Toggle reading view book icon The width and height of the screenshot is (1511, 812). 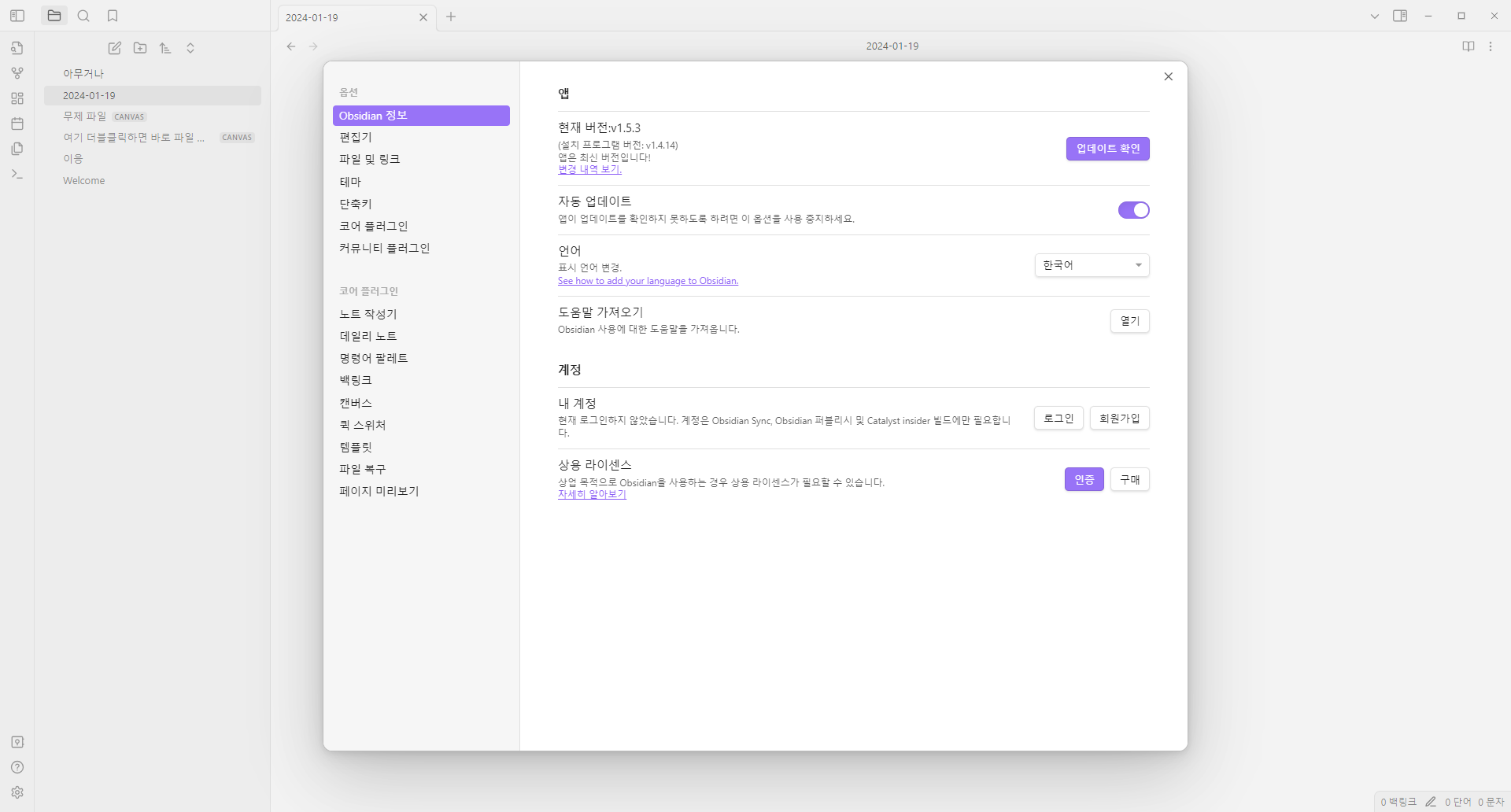point(1469,46)
